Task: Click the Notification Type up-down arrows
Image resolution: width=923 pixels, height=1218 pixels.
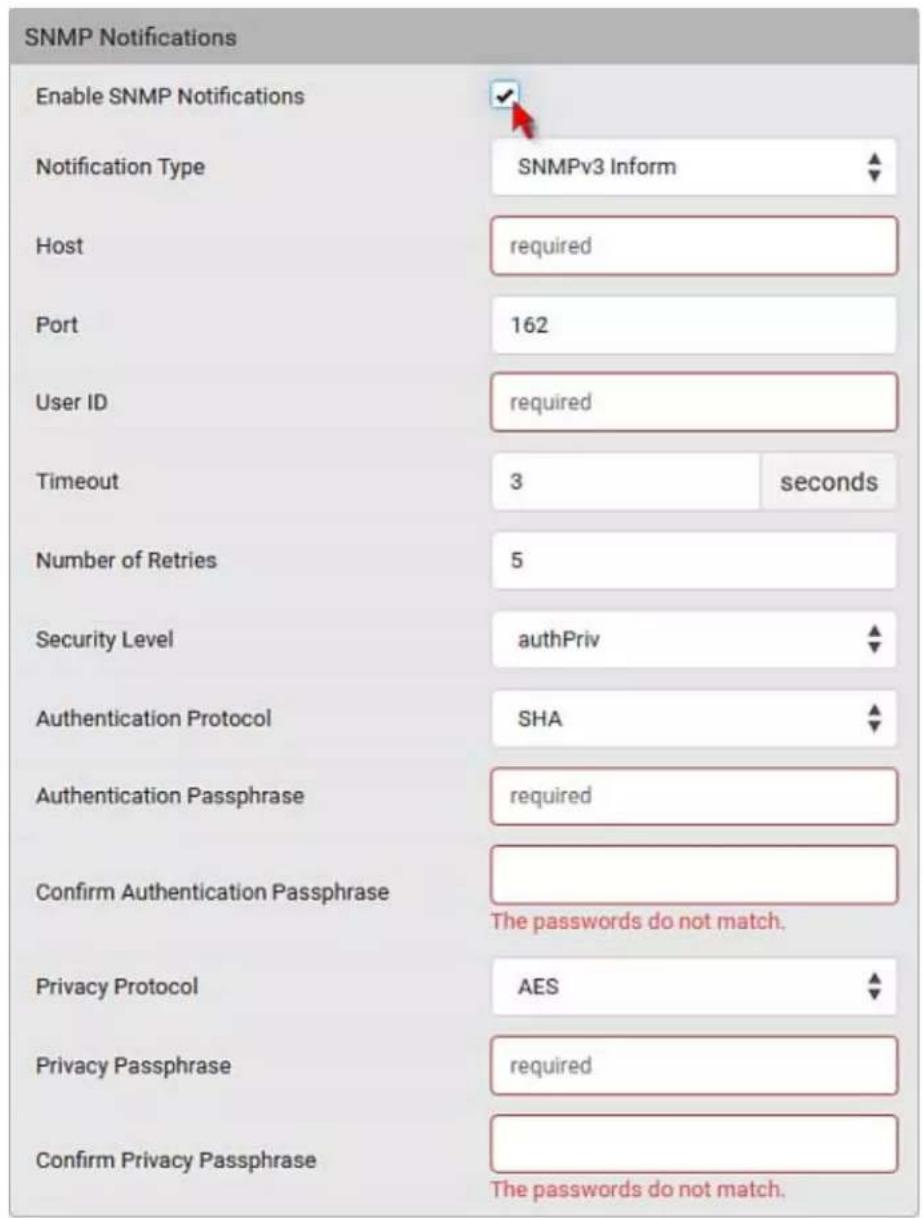Action: (875, 167)
